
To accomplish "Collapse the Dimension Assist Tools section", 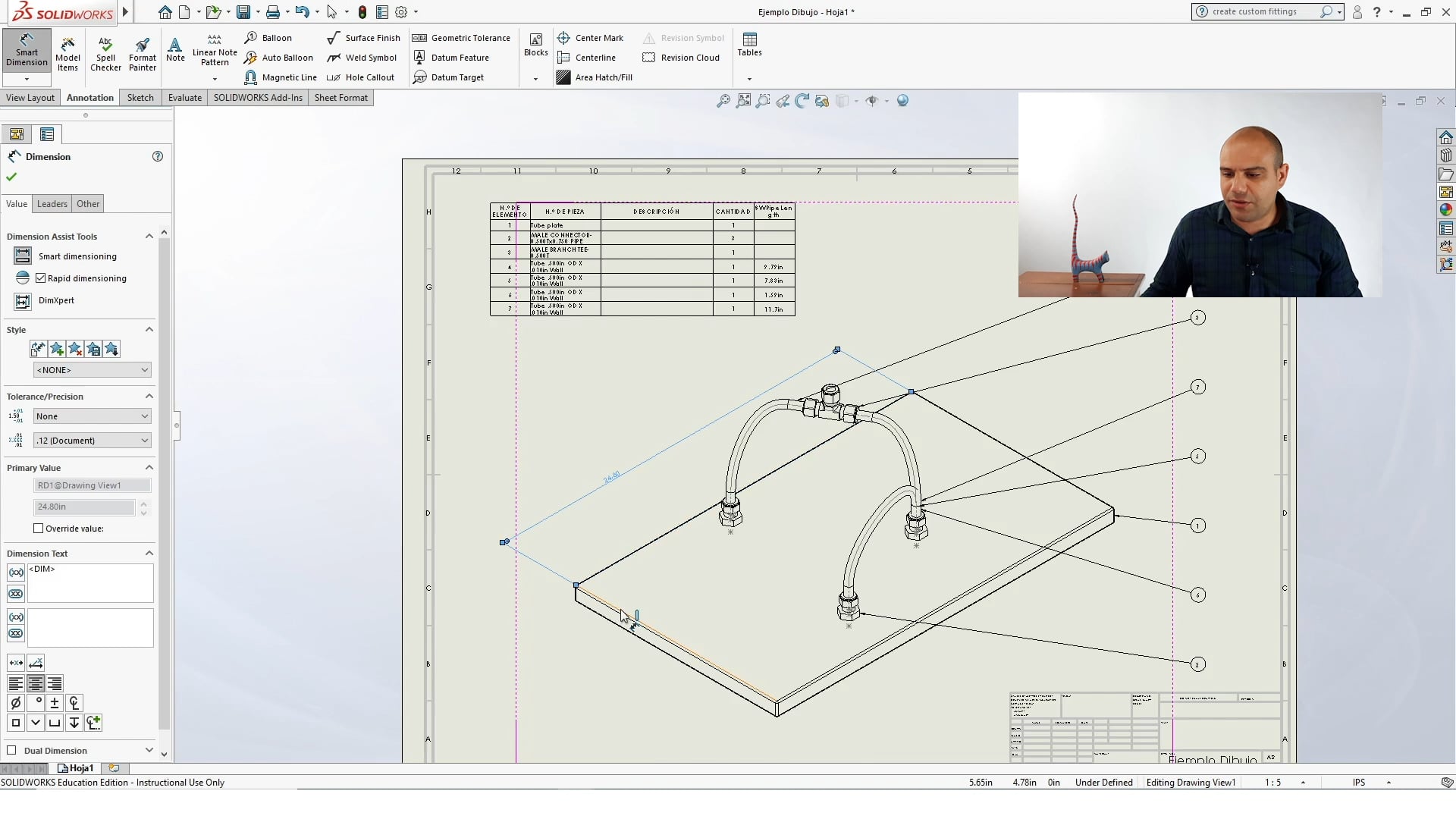I will click(x=149, y=236).
